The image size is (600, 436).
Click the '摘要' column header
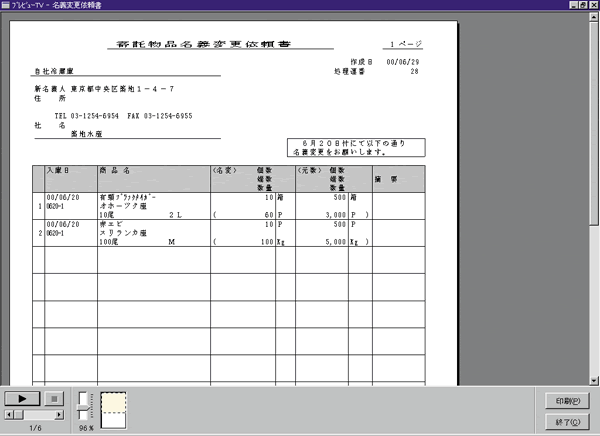tap(386, 179)
